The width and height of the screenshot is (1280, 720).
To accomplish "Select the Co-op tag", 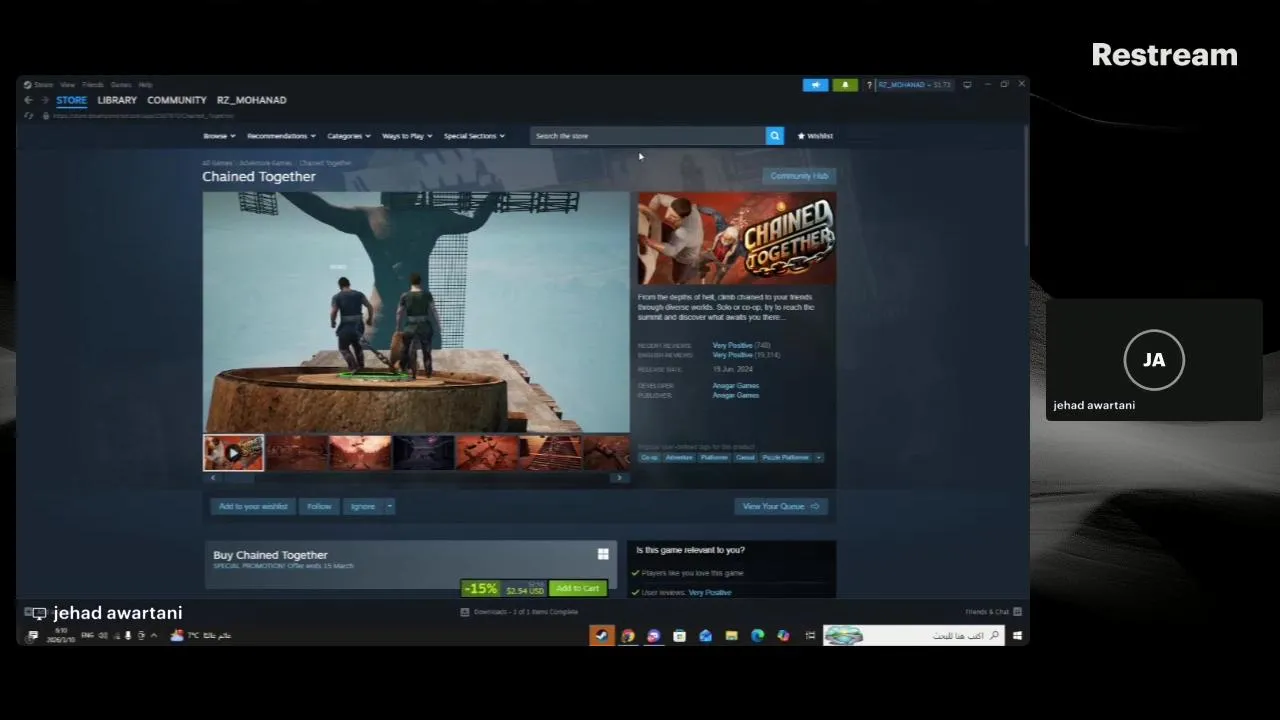I will tap(649, 458).
